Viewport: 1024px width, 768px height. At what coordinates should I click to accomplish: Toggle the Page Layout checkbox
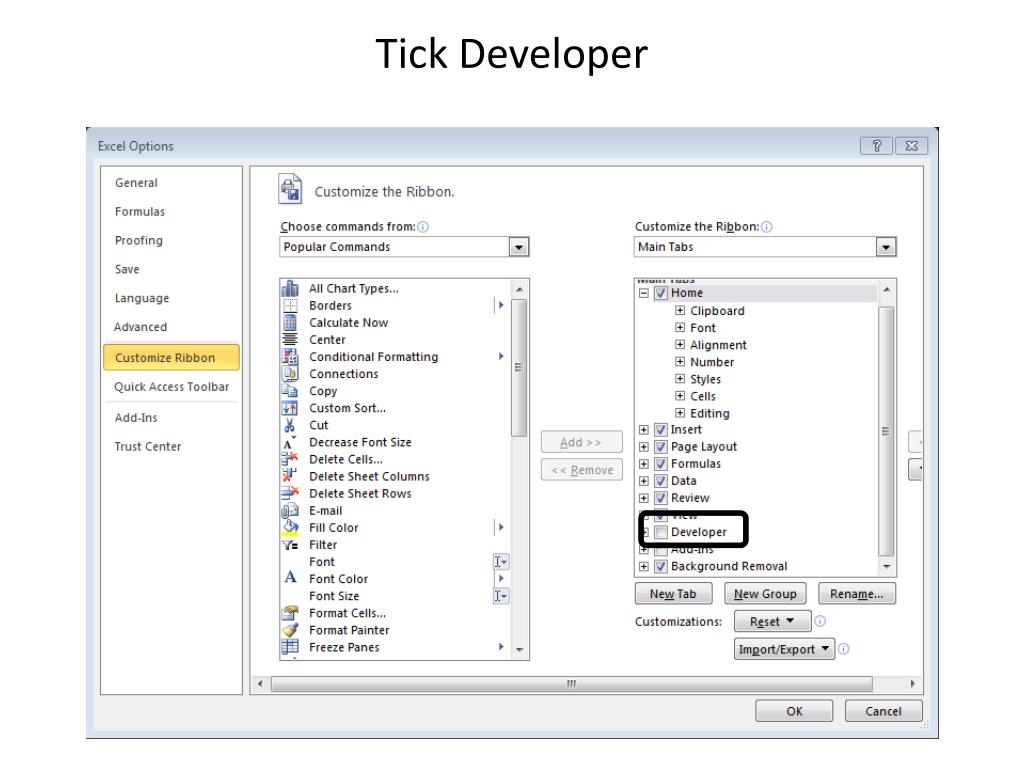click(661, 446)
